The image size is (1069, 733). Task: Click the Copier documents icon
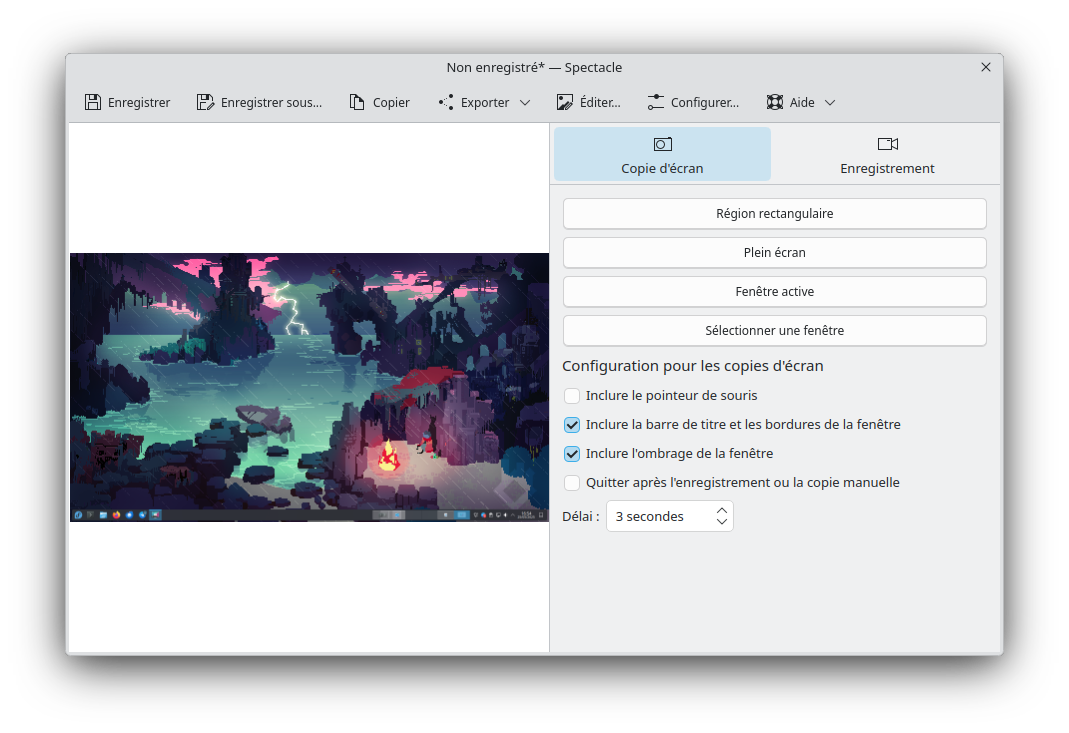pyautogui.click(x=357, y=102)
